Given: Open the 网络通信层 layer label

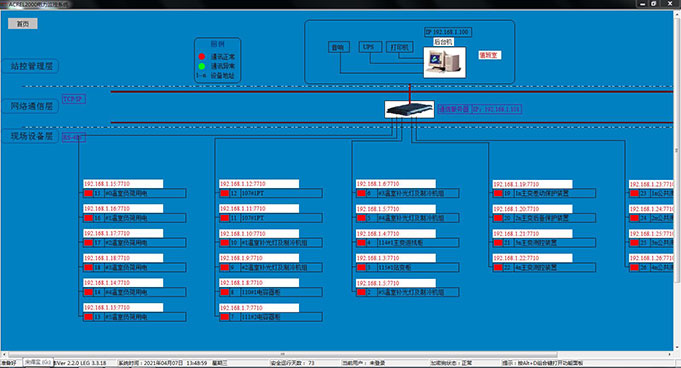Looking at the screenshot, I should tap(31, 106).
